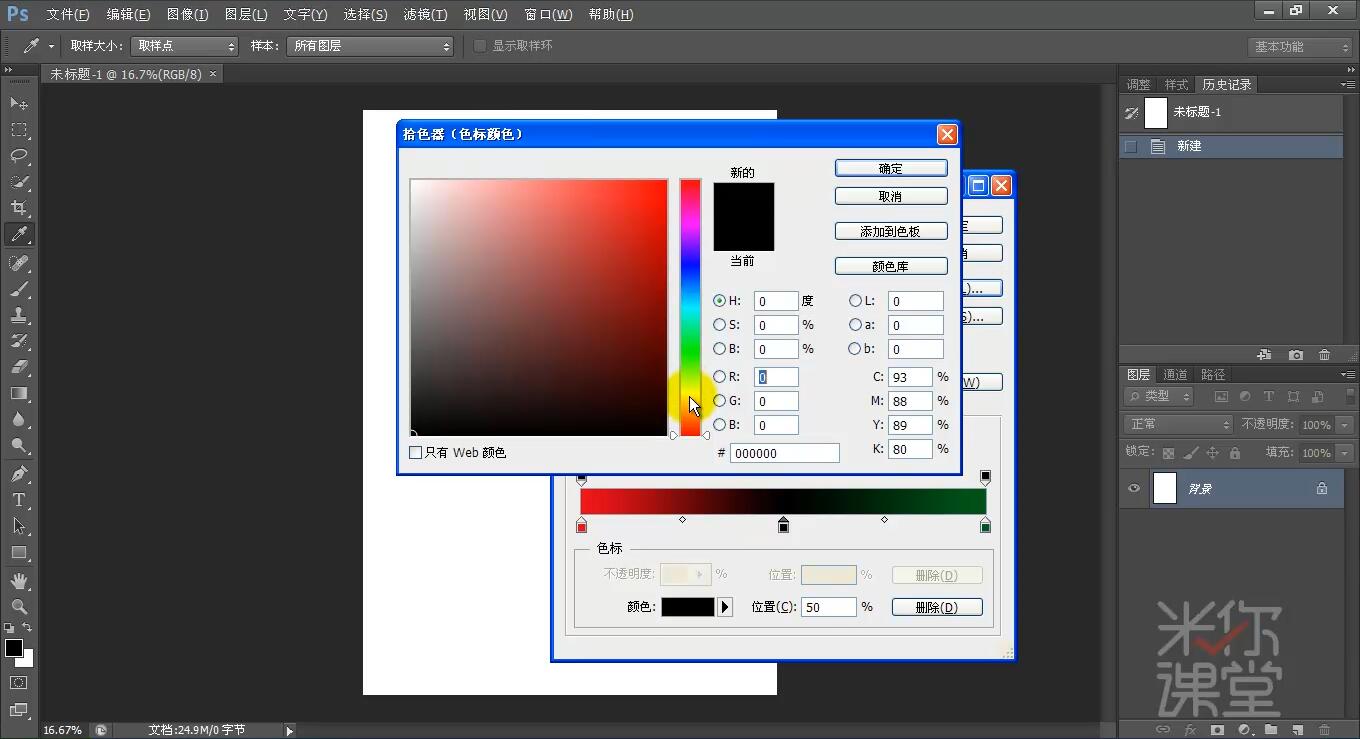The height and width of the screenshot is (739, 1360).
Task: Select the Lasso tool
Action: tap(20, 156)
